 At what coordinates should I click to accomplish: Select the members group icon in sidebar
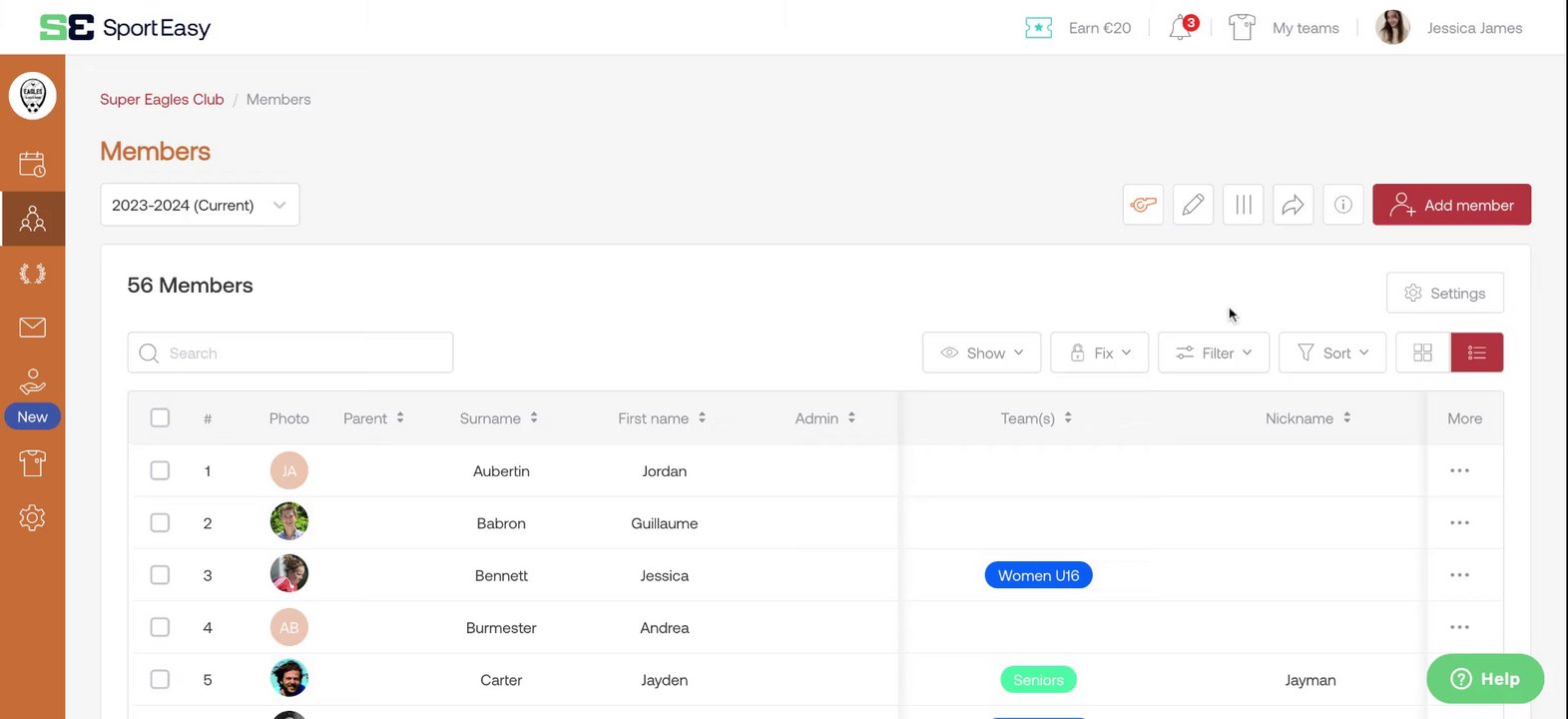33,219
